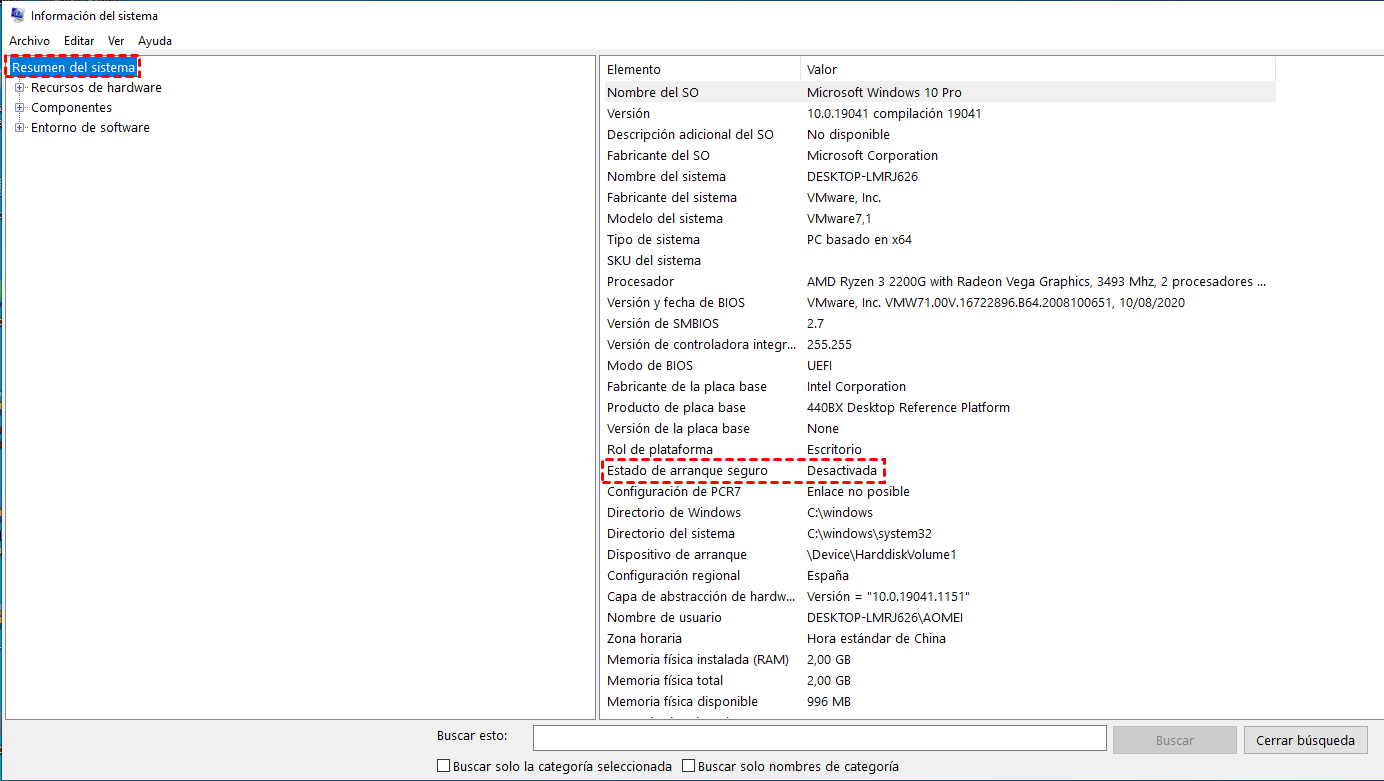Image resolution: width=1384 pixels, height=781 pixels.
Task: Open the Ver menu
Action: (116, 40)
